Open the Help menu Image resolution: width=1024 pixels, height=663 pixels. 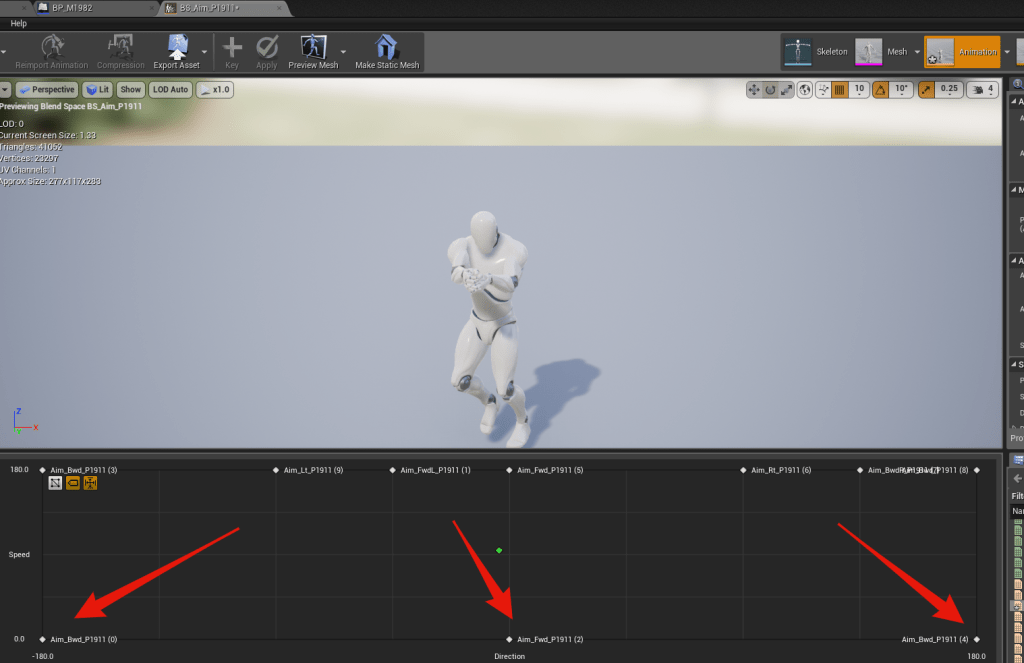18,23
